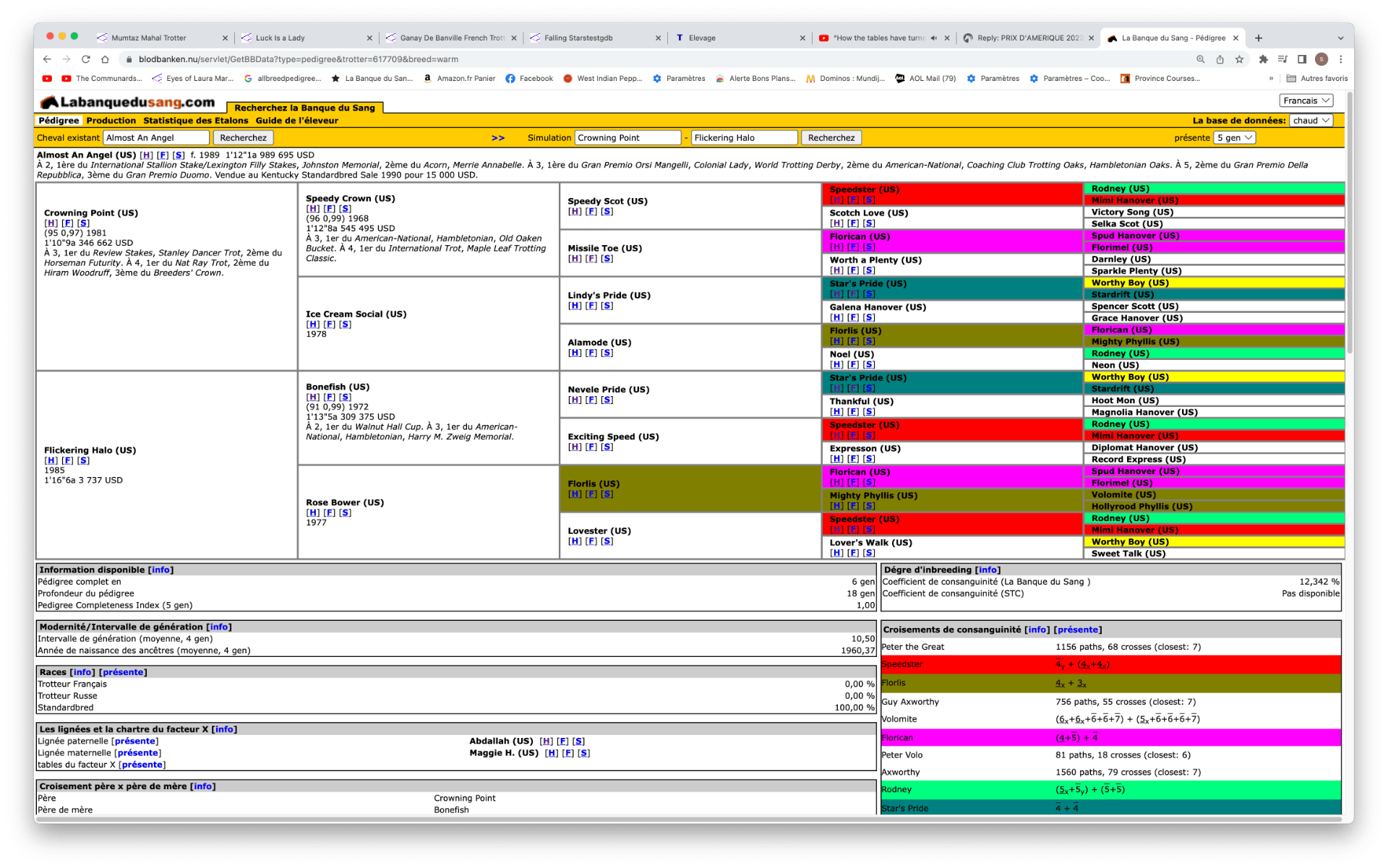Click the olive Florlis (US) cell
This screenshot has width=1388, height=868.
690,489
